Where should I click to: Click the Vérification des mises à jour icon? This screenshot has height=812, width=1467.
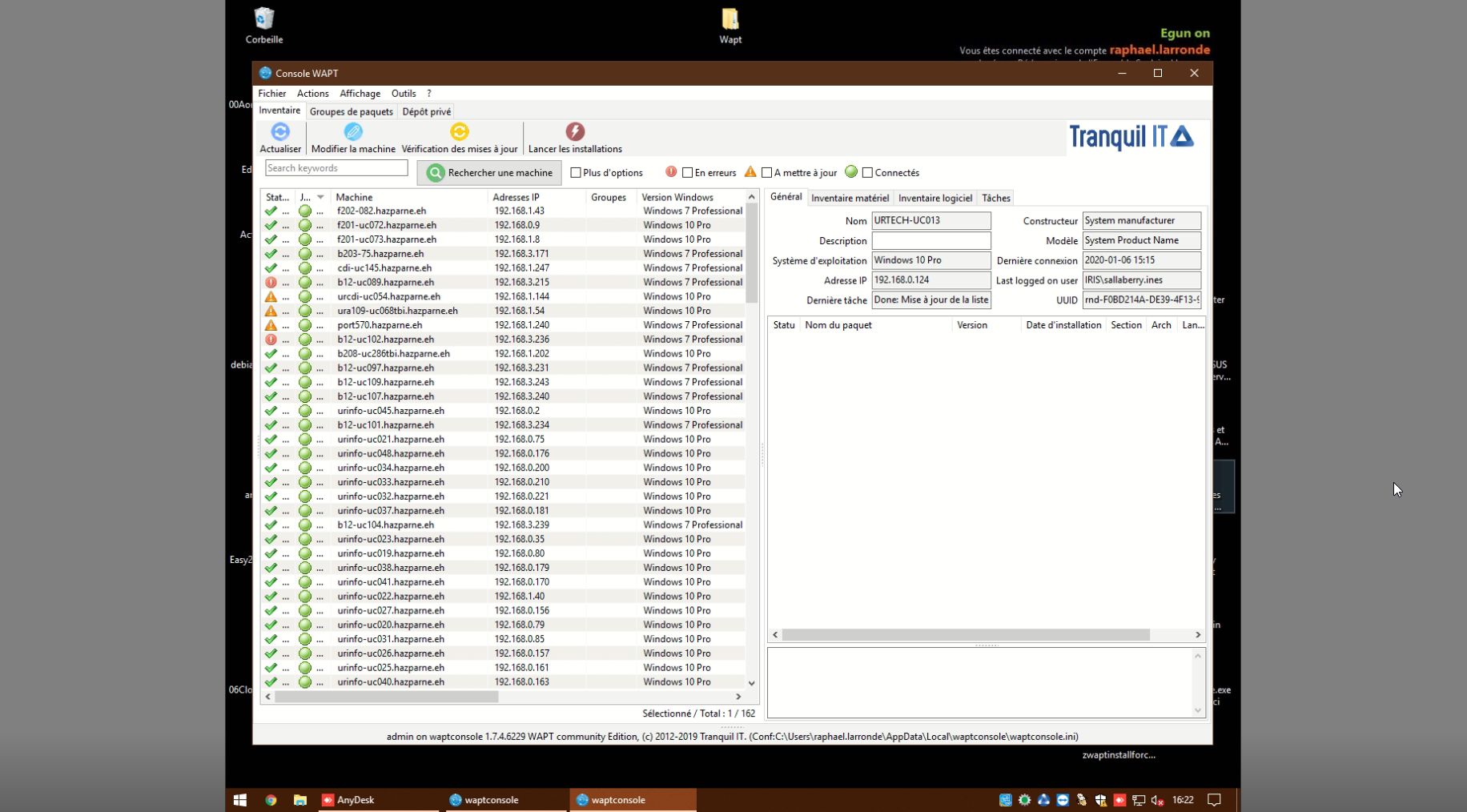click(x=460, y=131)
